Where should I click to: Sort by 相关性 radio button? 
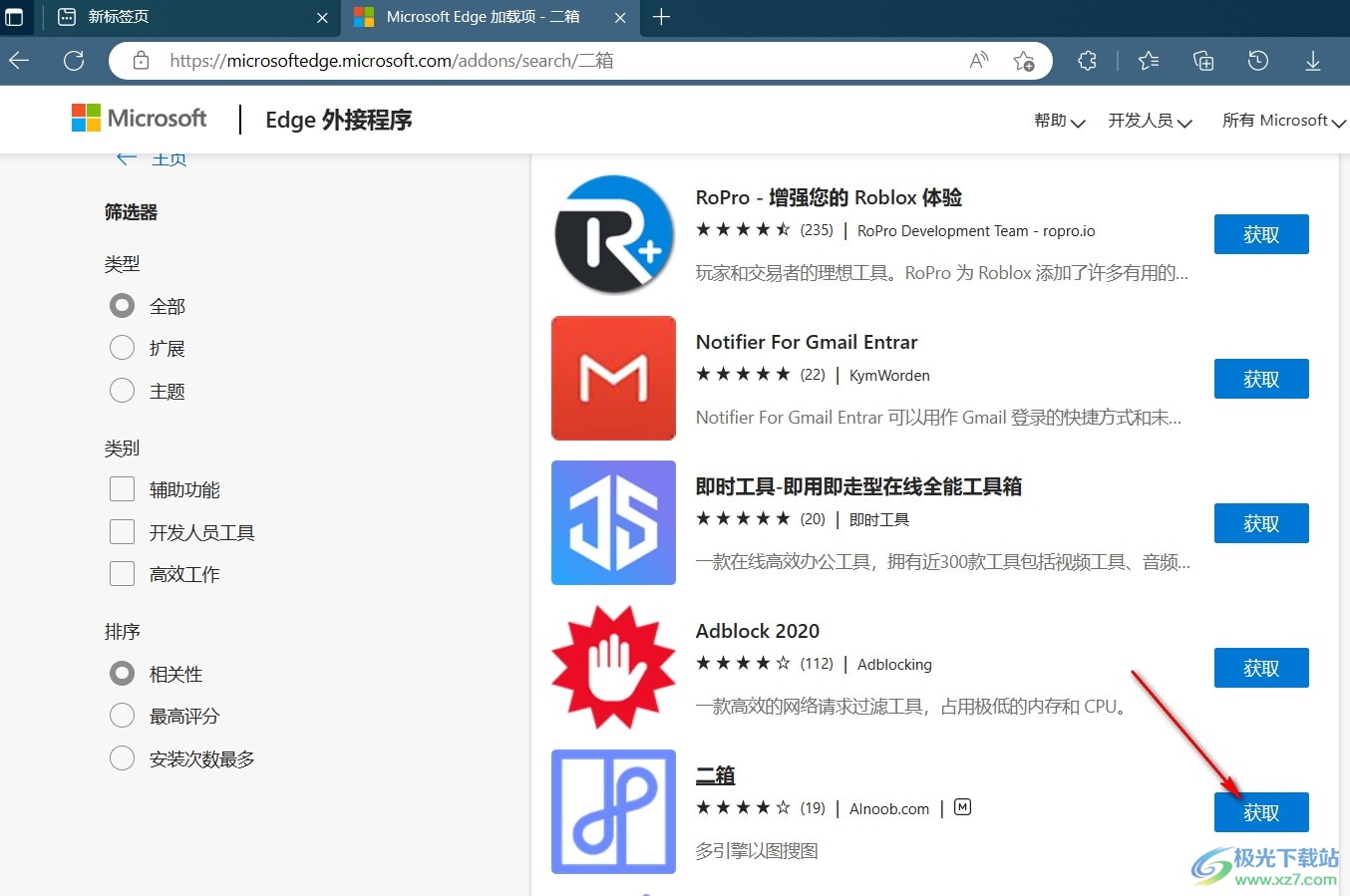122,674
